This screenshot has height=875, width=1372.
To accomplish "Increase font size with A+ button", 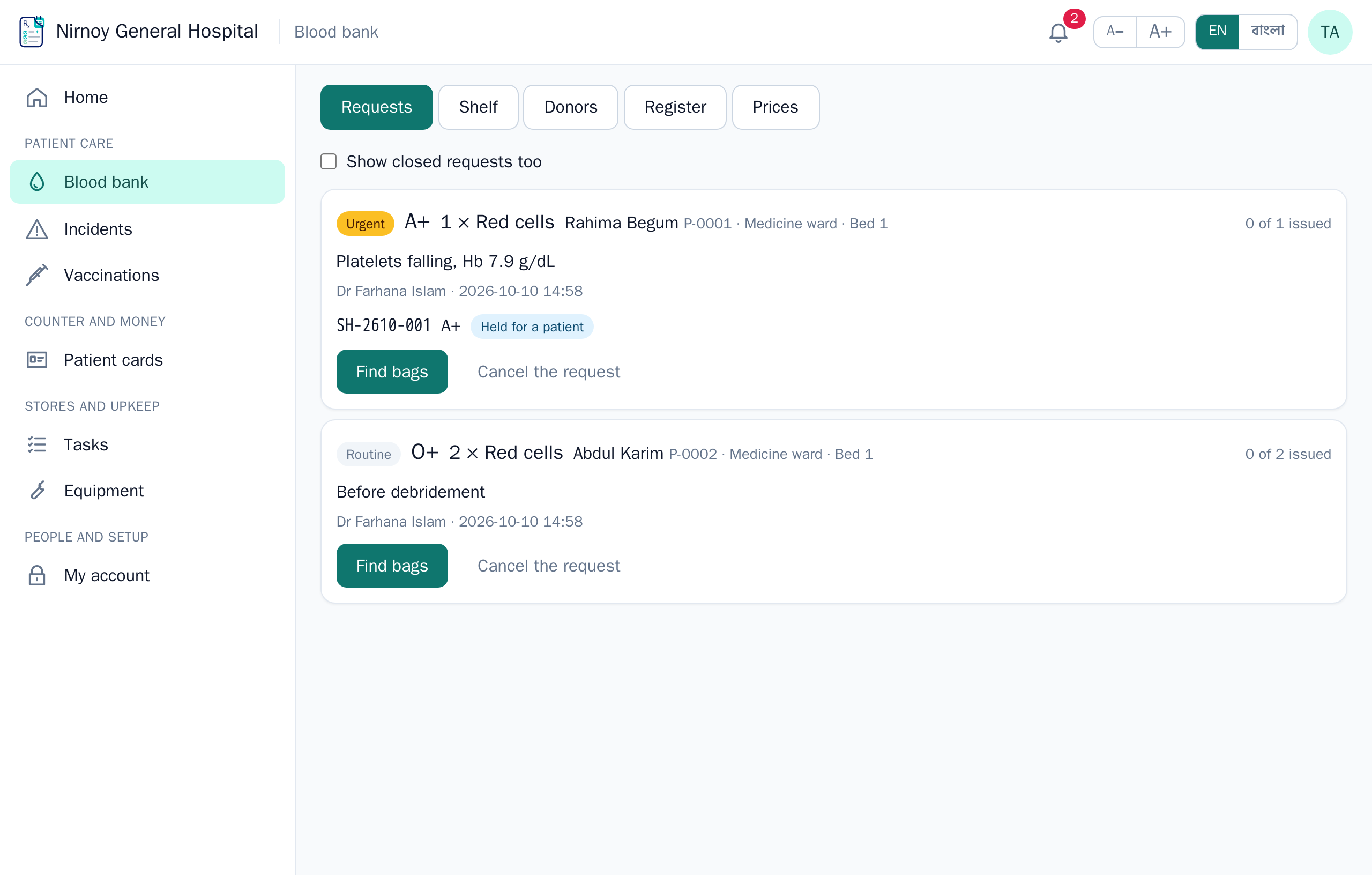I will click(1160, 31).
